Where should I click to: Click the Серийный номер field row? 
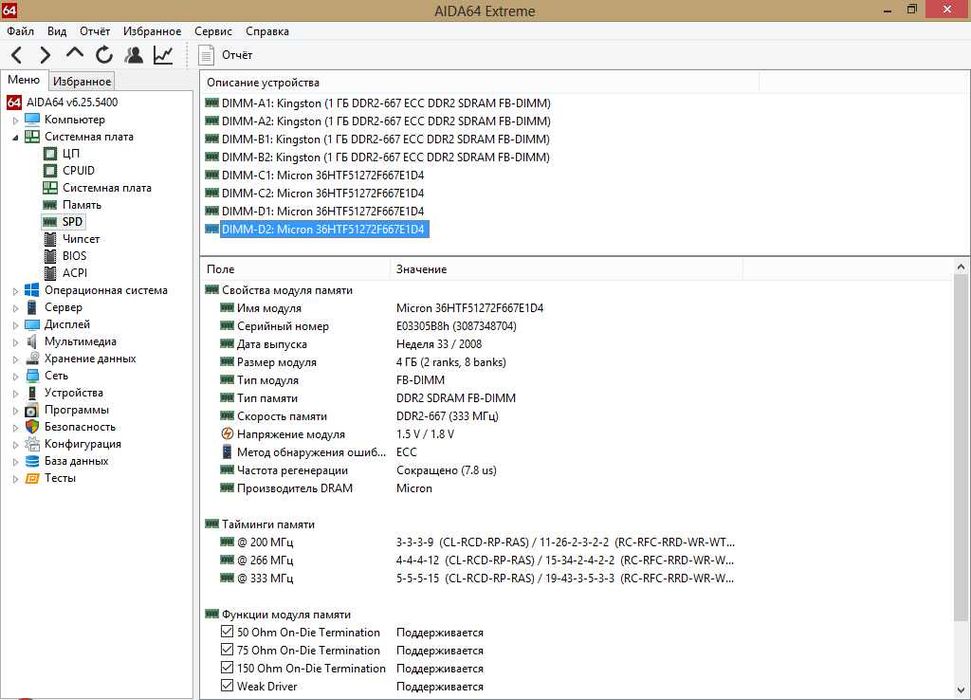(368, 326)
